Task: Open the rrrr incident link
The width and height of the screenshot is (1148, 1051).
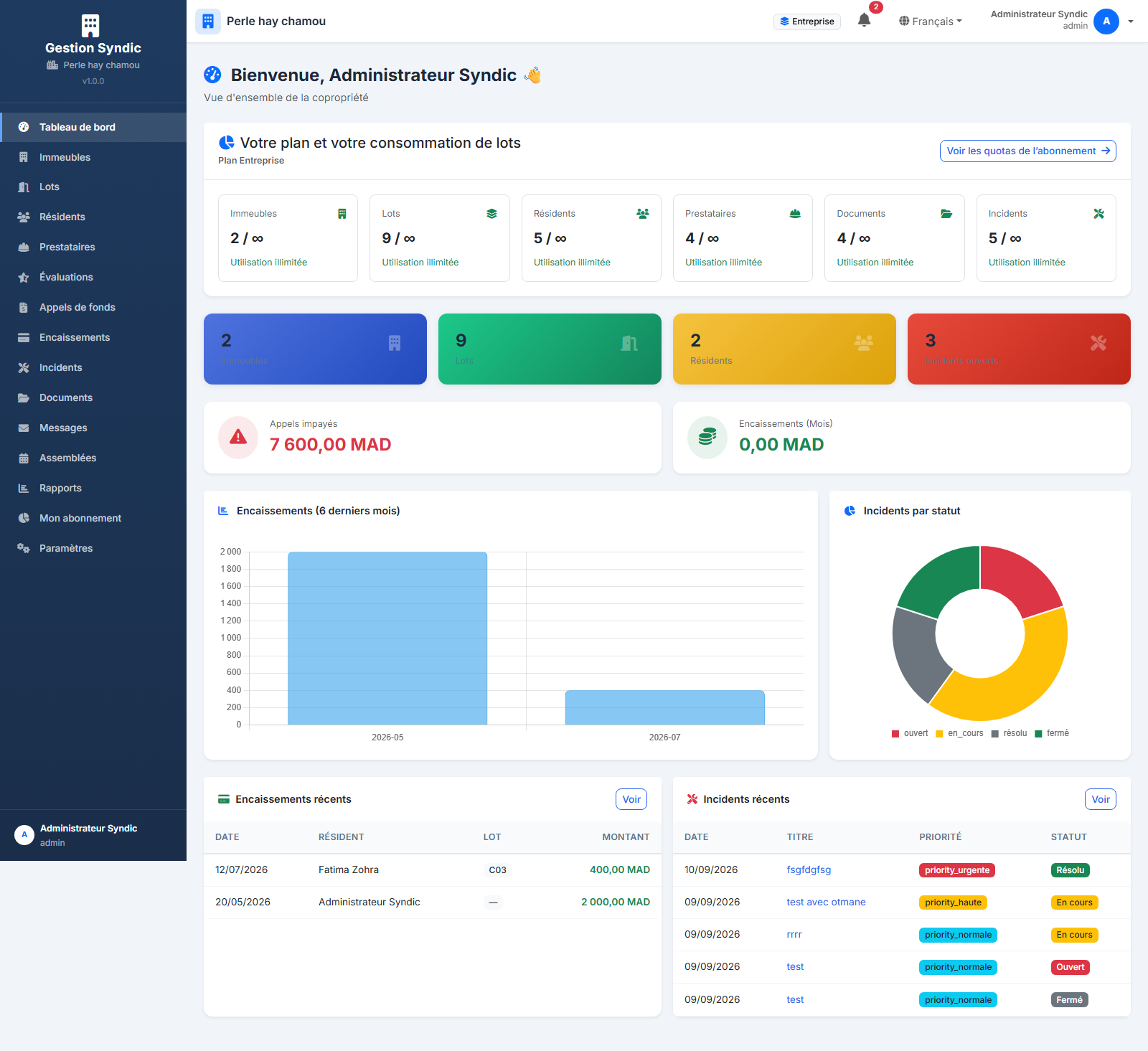Action: (x=794, y=934)
